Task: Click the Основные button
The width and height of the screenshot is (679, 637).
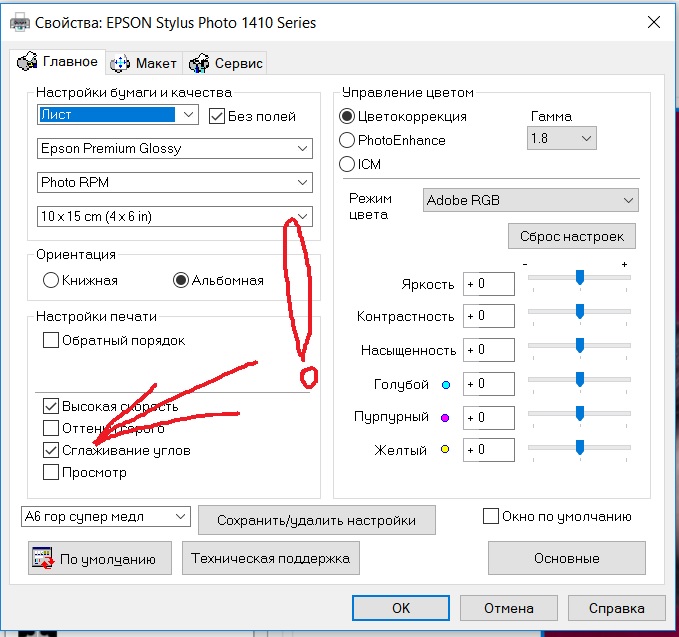Action: [566, 558]
